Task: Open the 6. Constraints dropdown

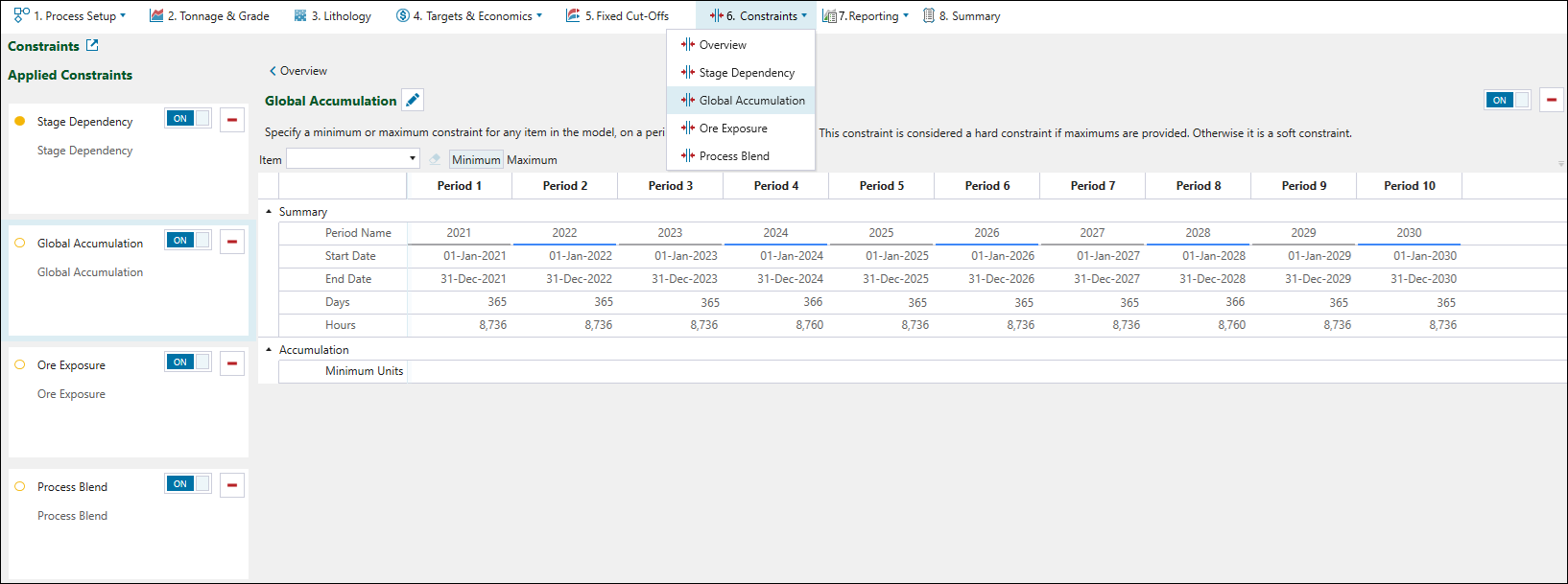Action: pyautogui.click(x=758, y=16)
